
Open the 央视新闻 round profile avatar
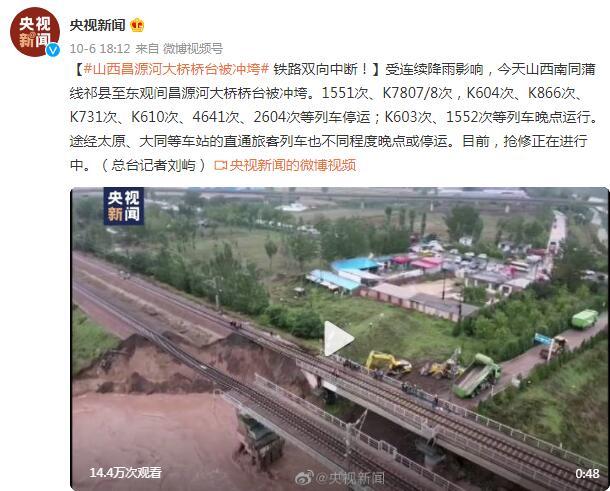pyautogui.click(x=35, y=32)
